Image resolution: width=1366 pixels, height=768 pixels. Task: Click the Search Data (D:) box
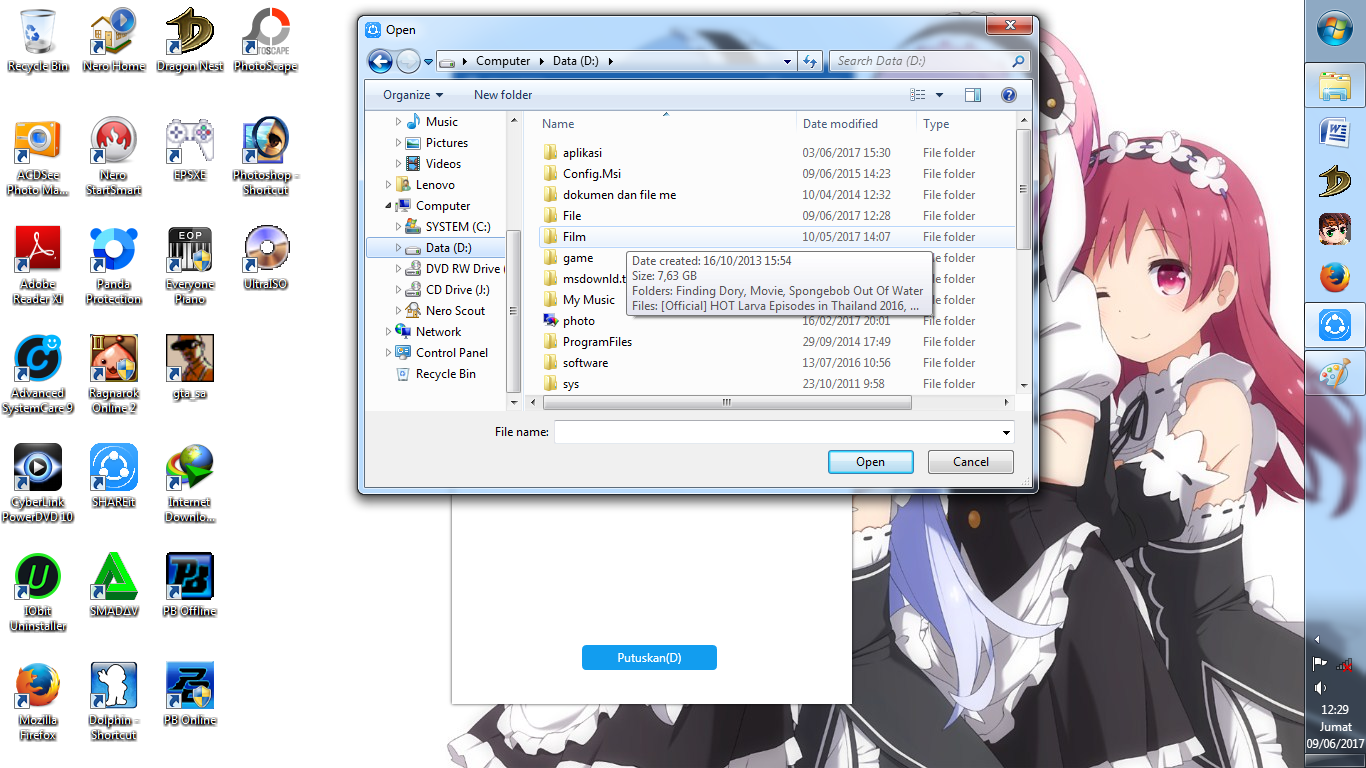929,61
